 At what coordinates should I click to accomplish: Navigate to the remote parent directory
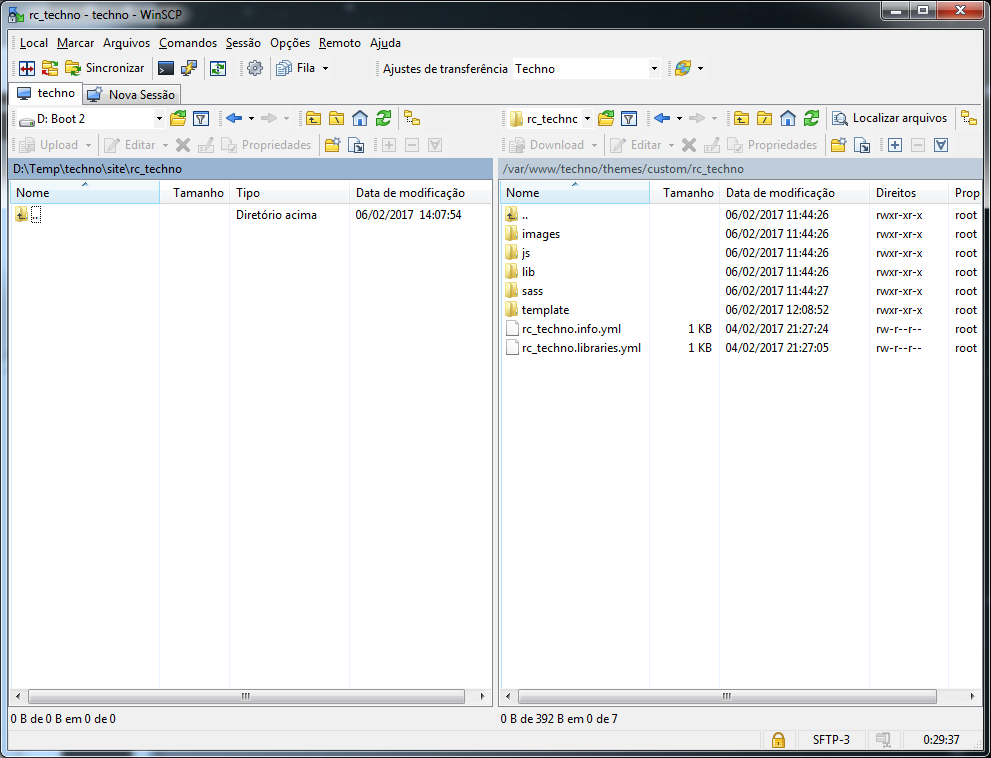(x=740, y=118)
